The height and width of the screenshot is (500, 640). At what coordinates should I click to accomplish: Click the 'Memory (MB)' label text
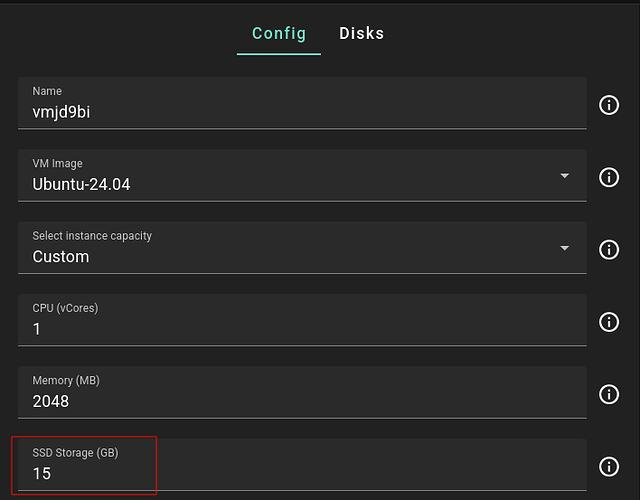[66, 380]
